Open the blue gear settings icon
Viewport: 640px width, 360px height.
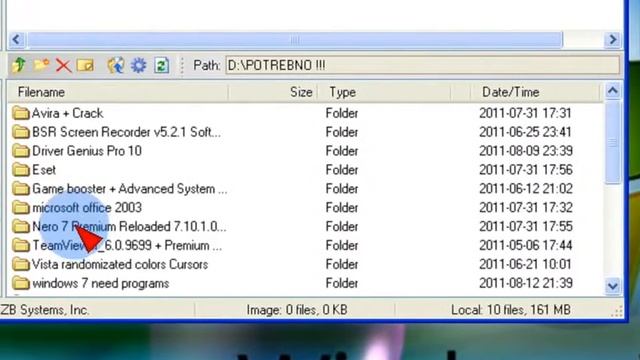[138, 65]
